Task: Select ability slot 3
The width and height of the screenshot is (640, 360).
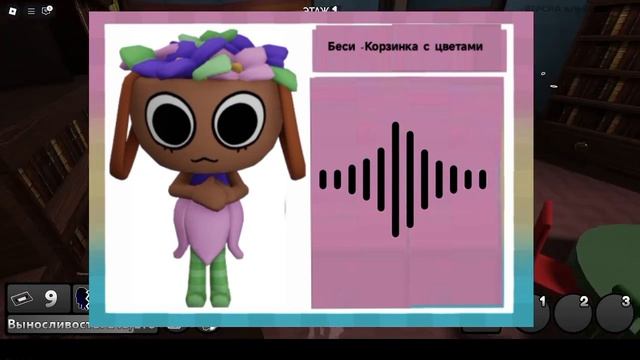Action: [x=614, y=313]
